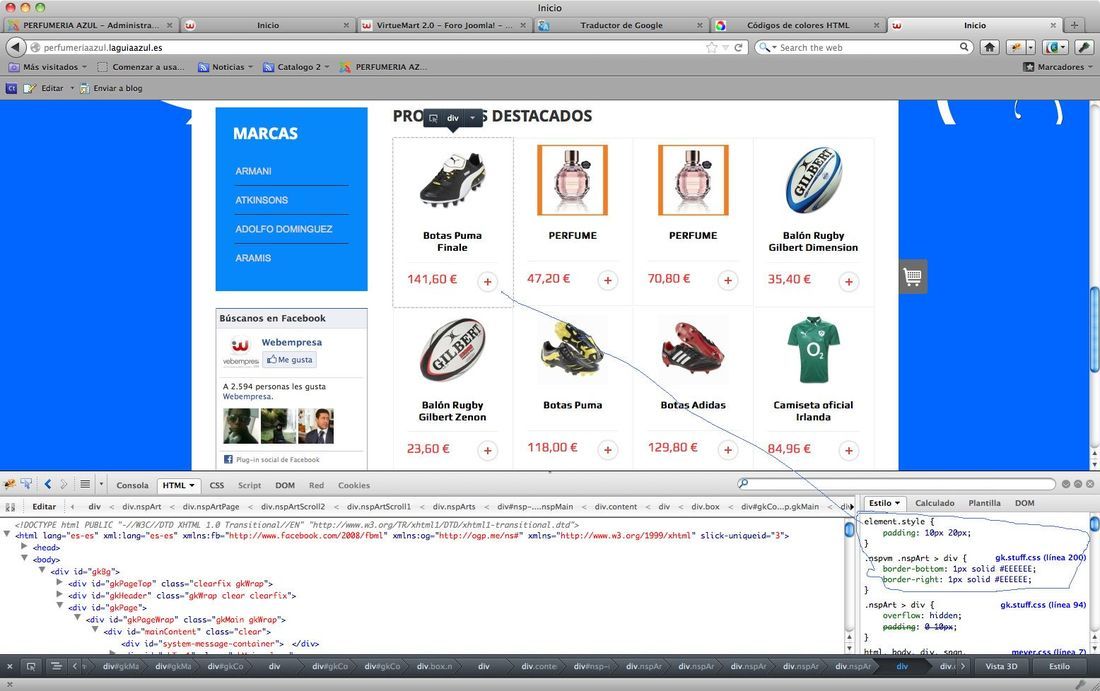The image size is (1100, 691).
Task: Expand the div id gkPageTop node
Action: tap(59, 582)
